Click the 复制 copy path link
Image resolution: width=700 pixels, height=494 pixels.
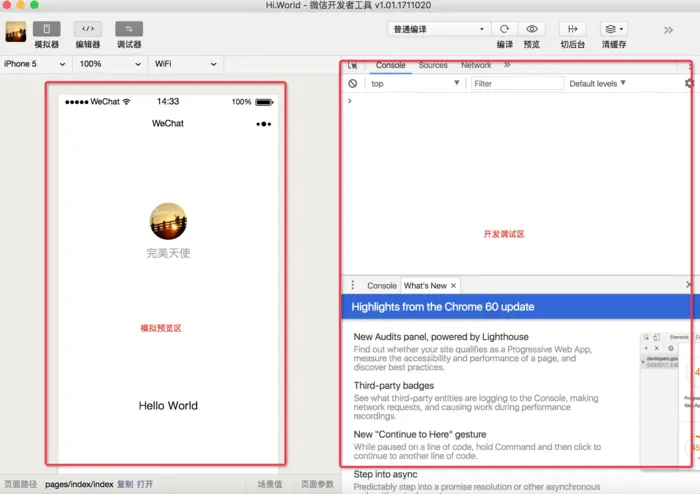click(125, 484)
